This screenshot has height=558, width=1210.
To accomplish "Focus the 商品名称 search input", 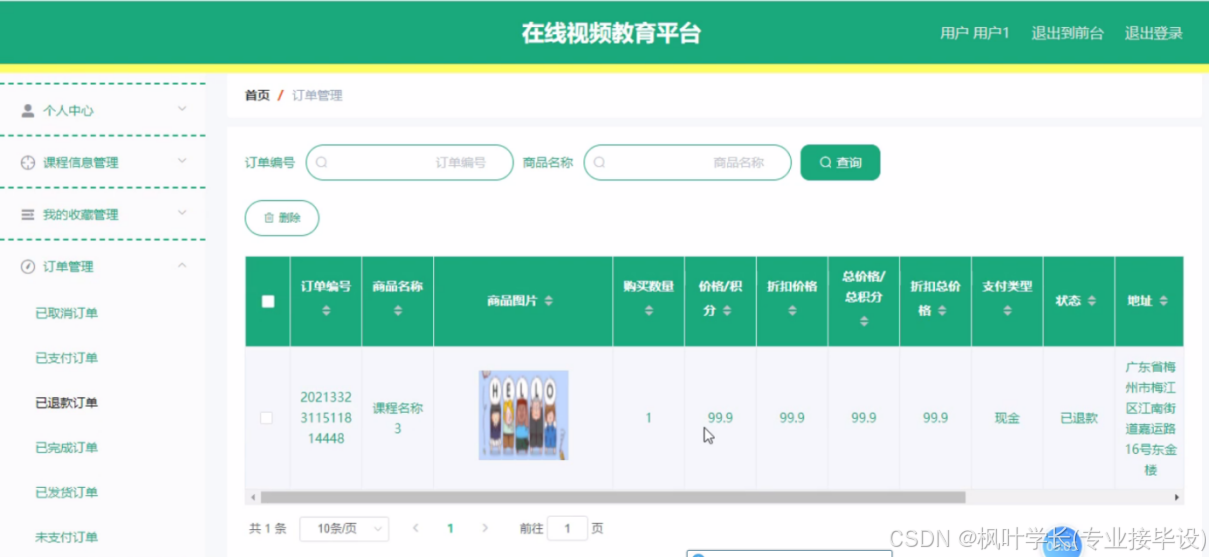I will pyautogui.click(x=687, y=162).
